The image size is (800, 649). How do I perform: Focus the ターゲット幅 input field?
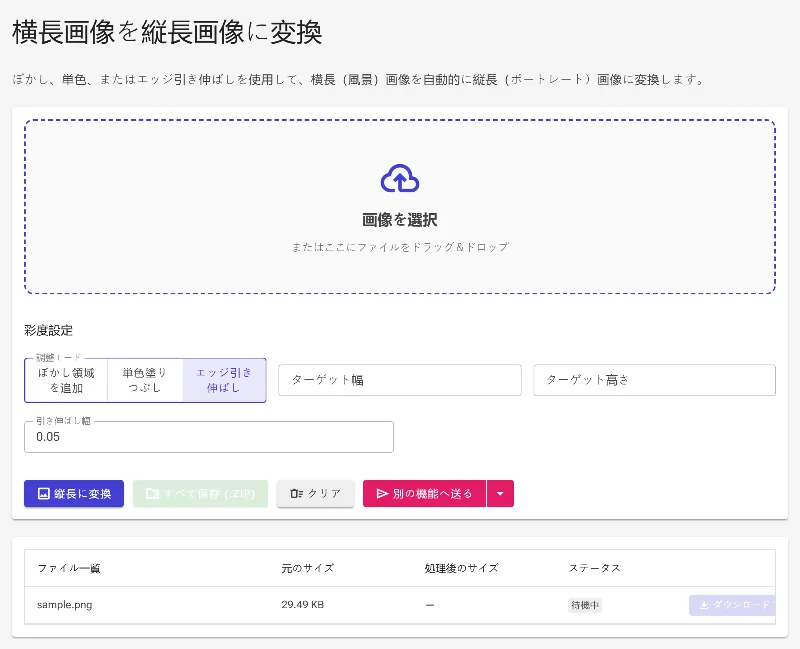(x=399, y=380)
